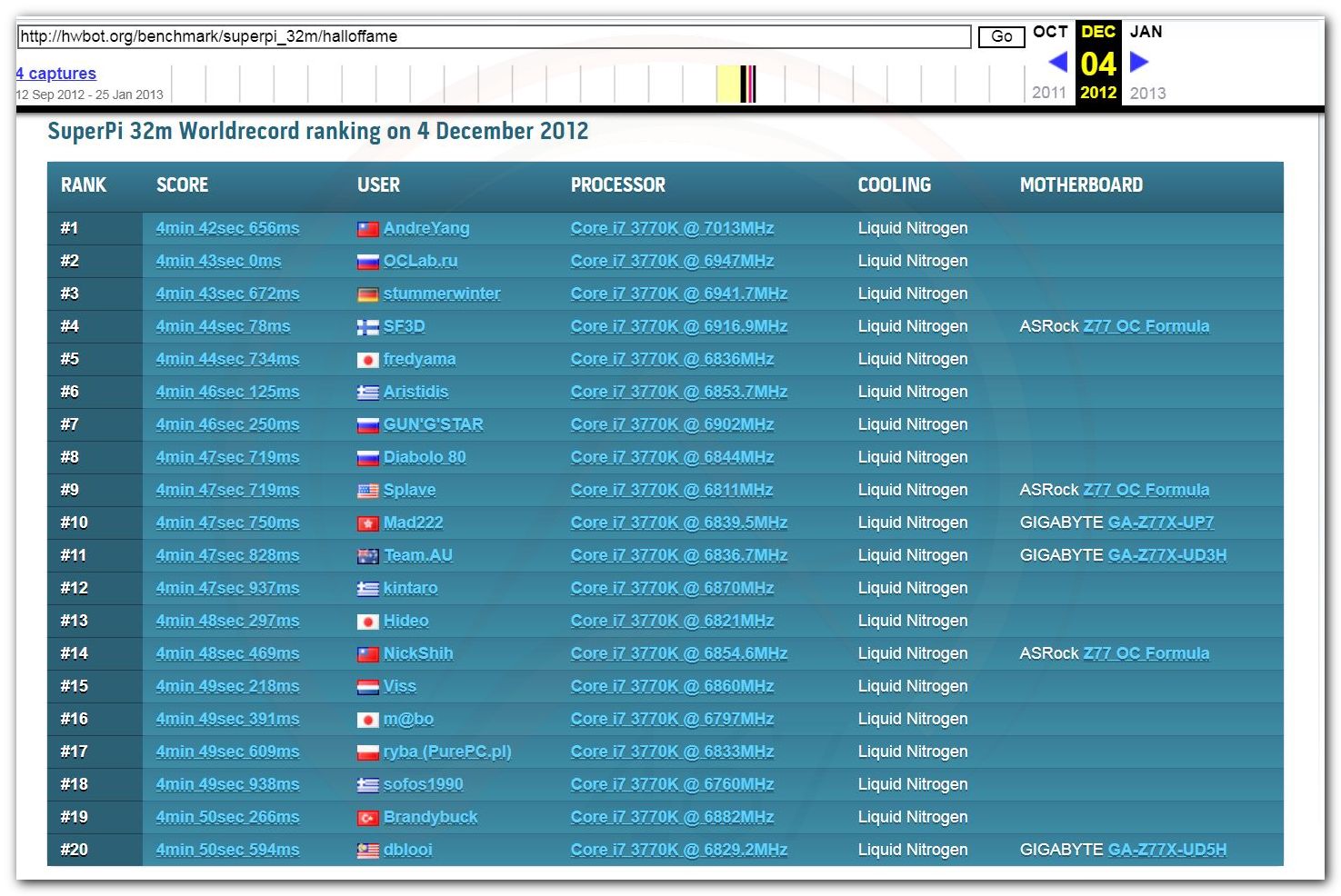Image resolution: width=1341 pixels, height=896 pixels.
Task: Open the GA-Z77X-UP7 motherboard link
Action: point(1161,523)
